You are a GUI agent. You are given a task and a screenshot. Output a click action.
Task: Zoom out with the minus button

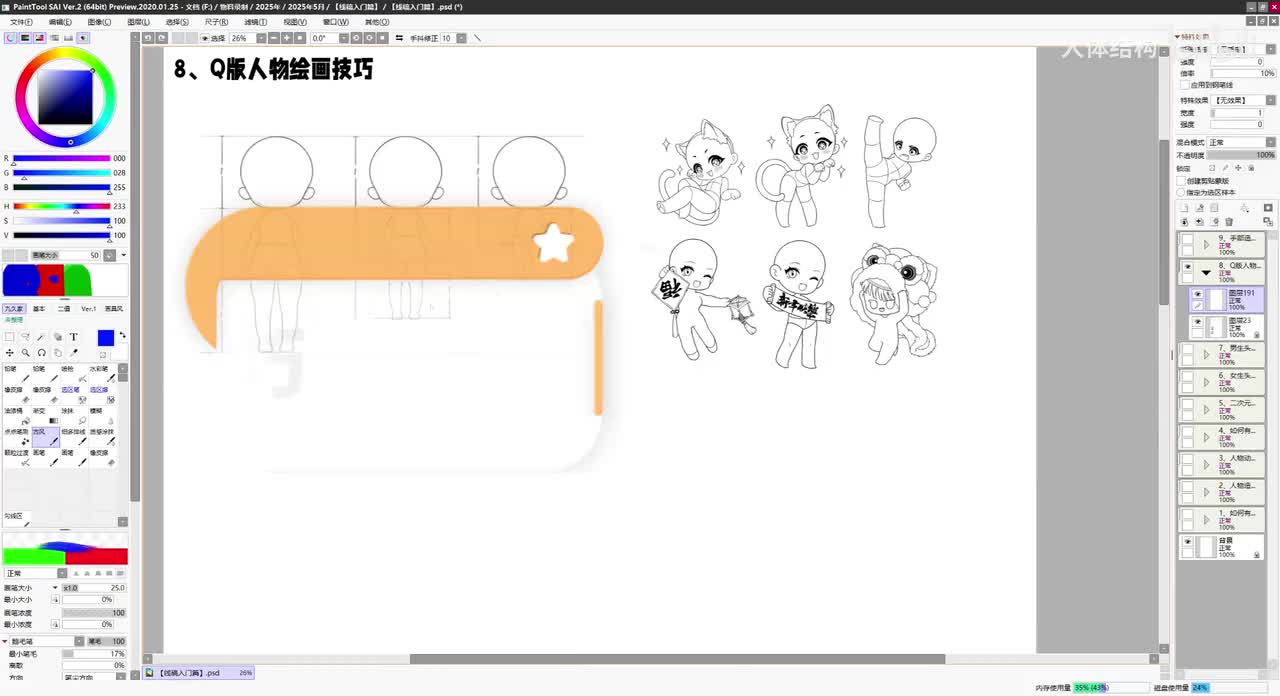274,38
